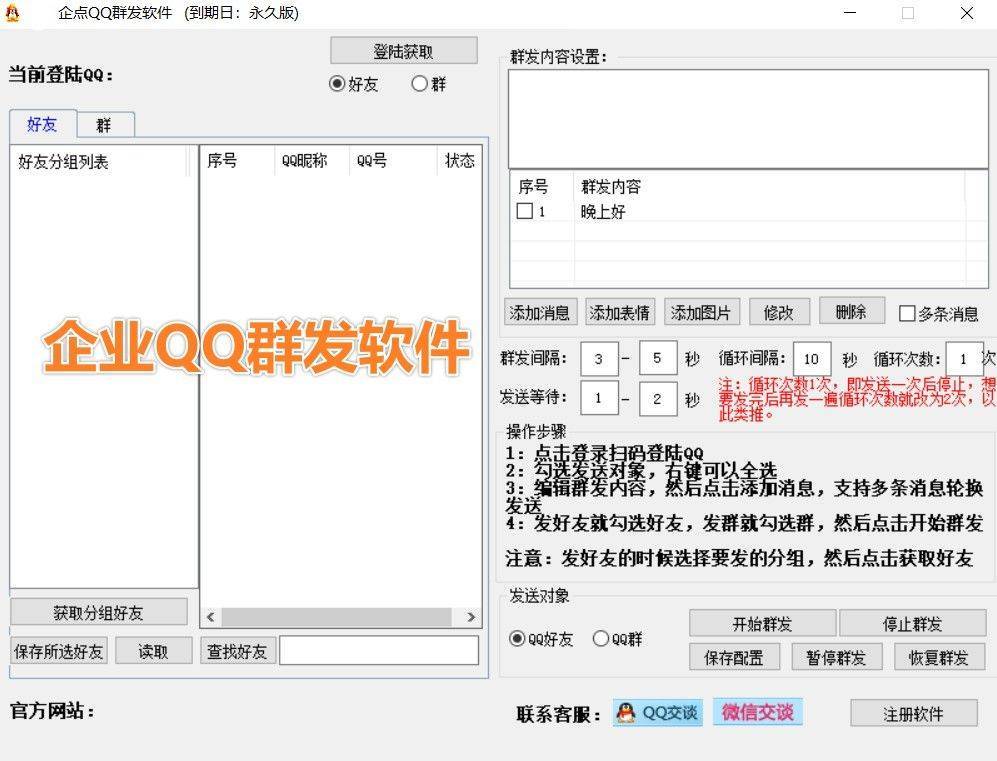This screenshot has width=997, height=761.
Task: Select QQ群 as the send target
Action: (x=601, y=640)
